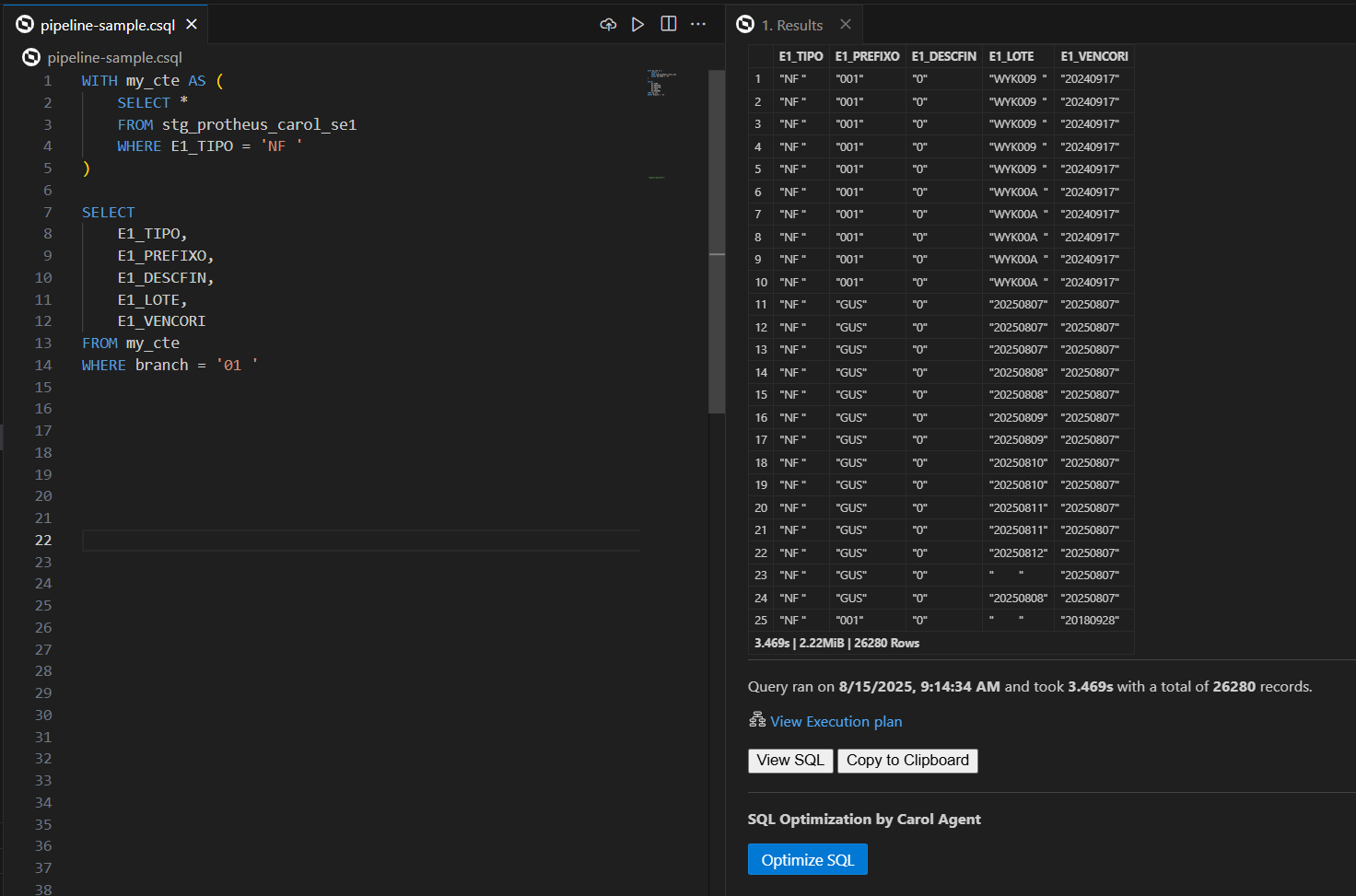Click FROM my_cte on line 13
1356x896 pixels.
(131, 343)
